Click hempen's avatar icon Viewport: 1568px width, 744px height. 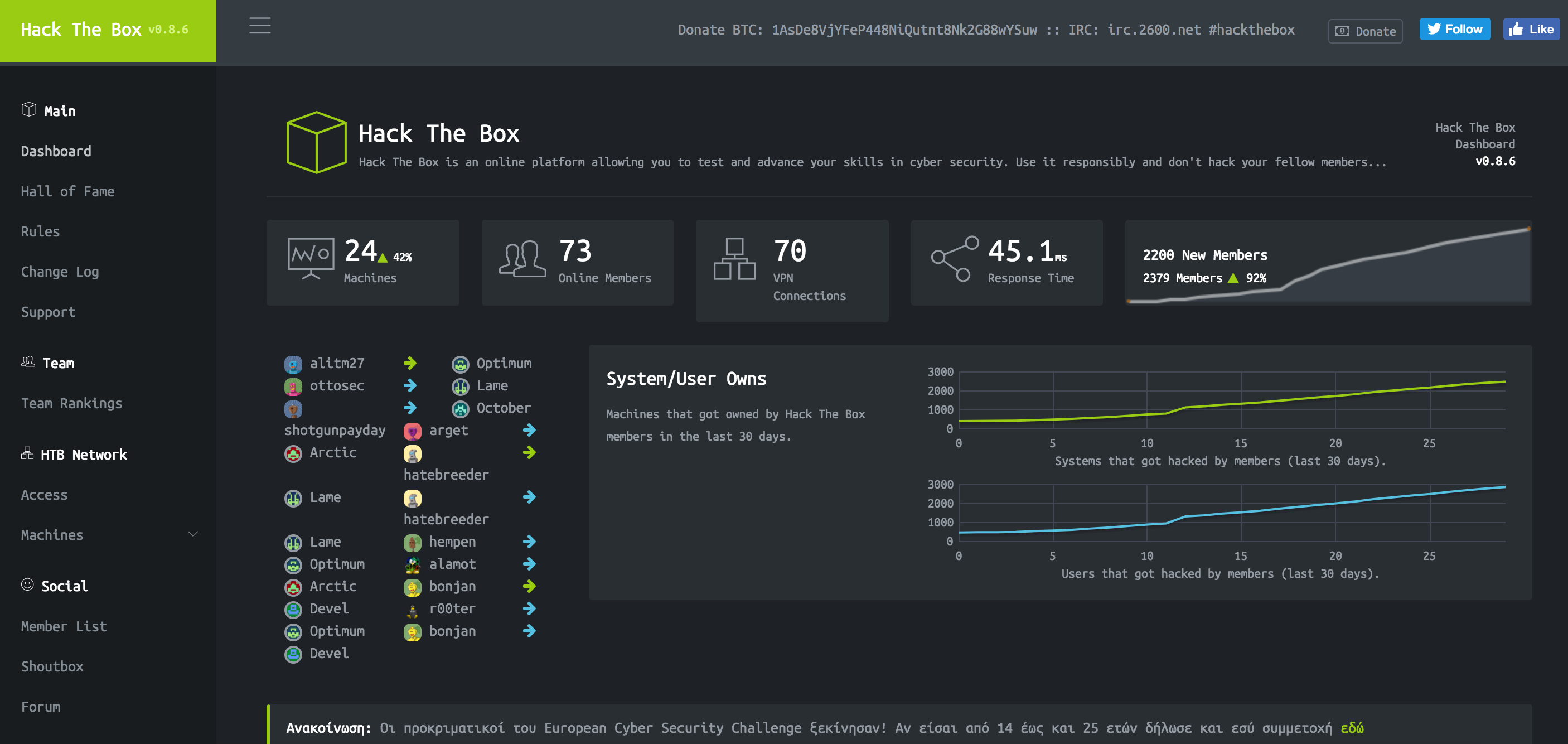[412, 543]
